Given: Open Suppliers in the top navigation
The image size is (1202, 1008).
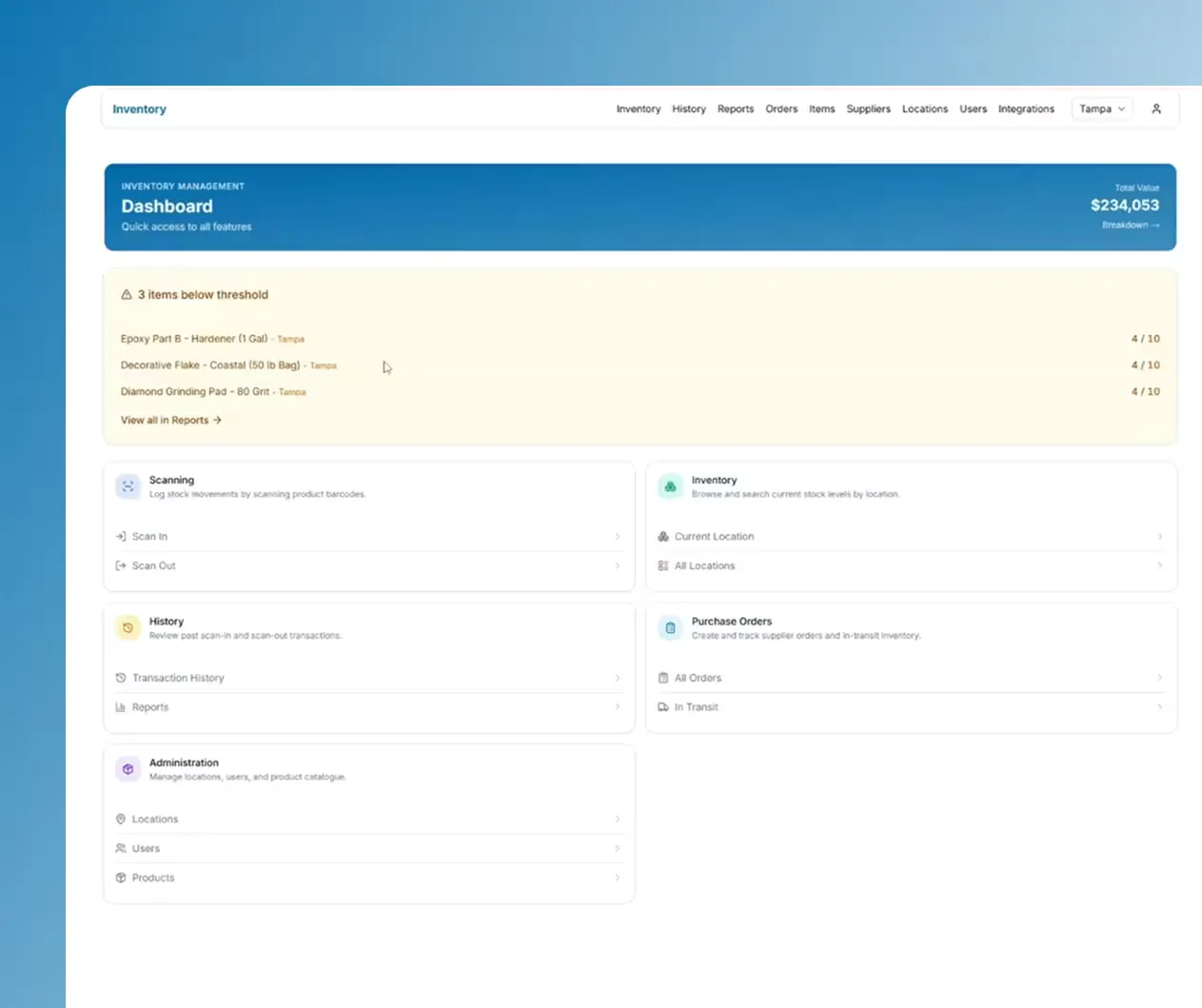Looking at the screenshot, I should pos(868,109).
